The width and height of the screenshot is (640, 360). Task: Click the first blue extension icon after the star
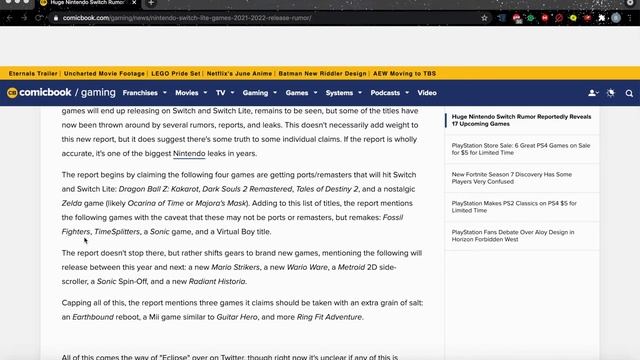(502, 18)
